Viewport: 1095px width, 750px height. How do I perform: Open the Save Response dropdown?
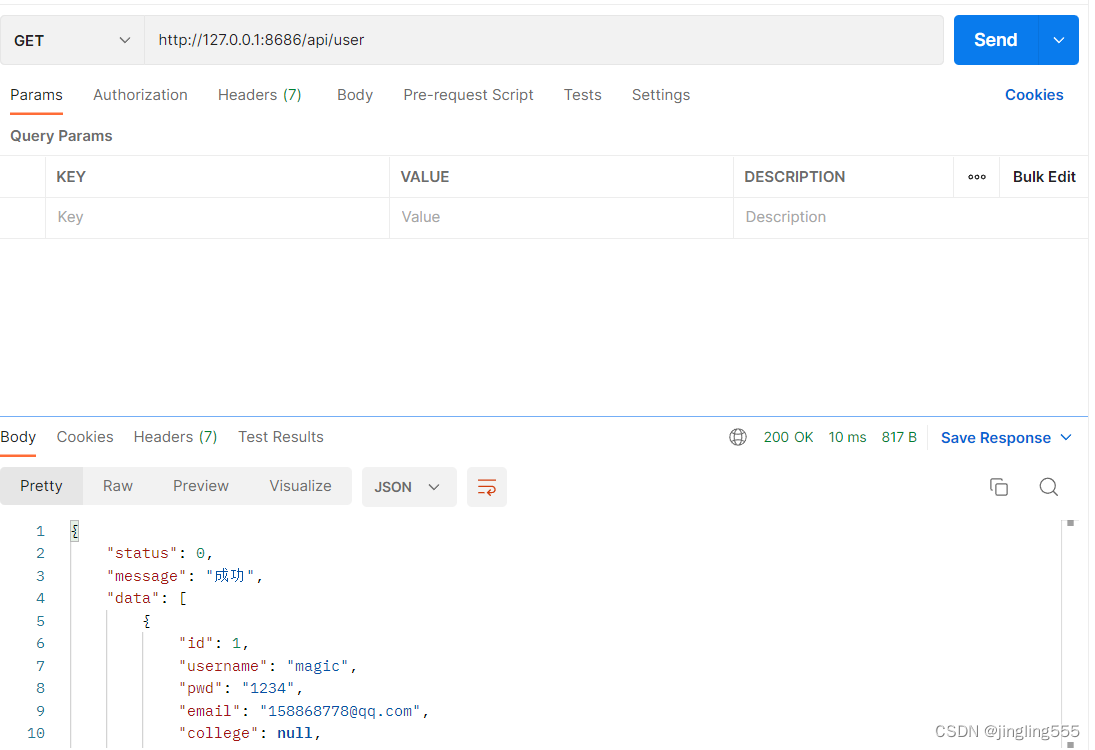click(1006, 438)
